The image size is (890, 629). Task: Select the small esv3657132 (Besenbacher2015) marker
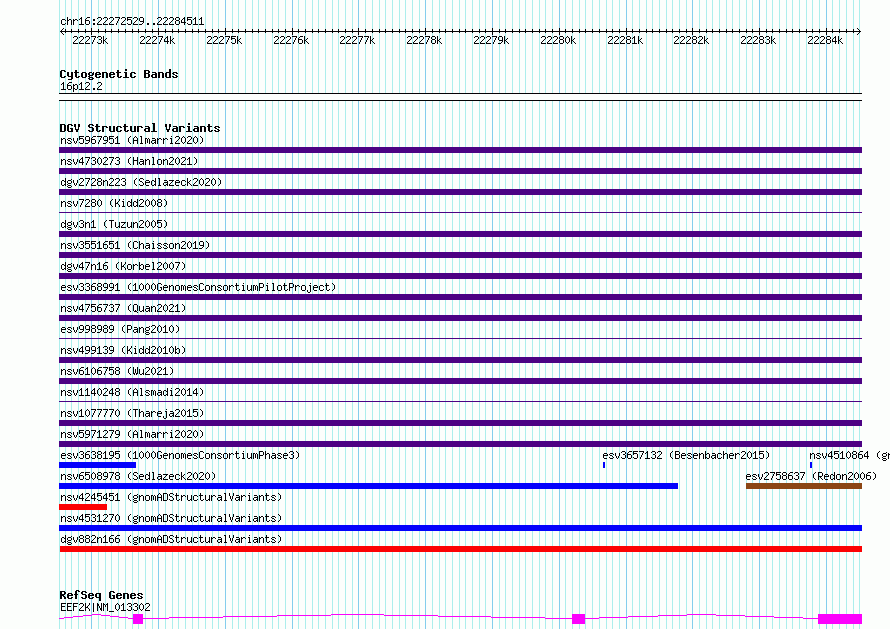point(604,465)
